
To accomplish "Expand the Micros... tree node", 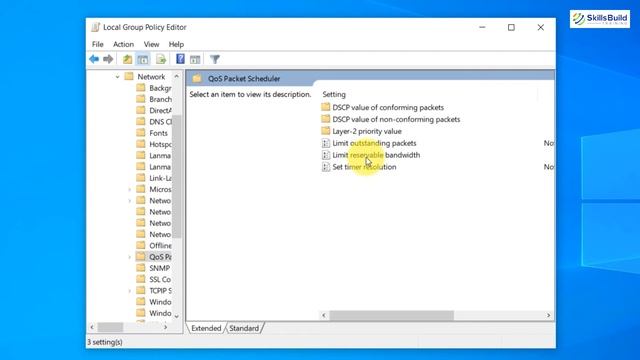I will pyautogui.click(x=129, y=189).
